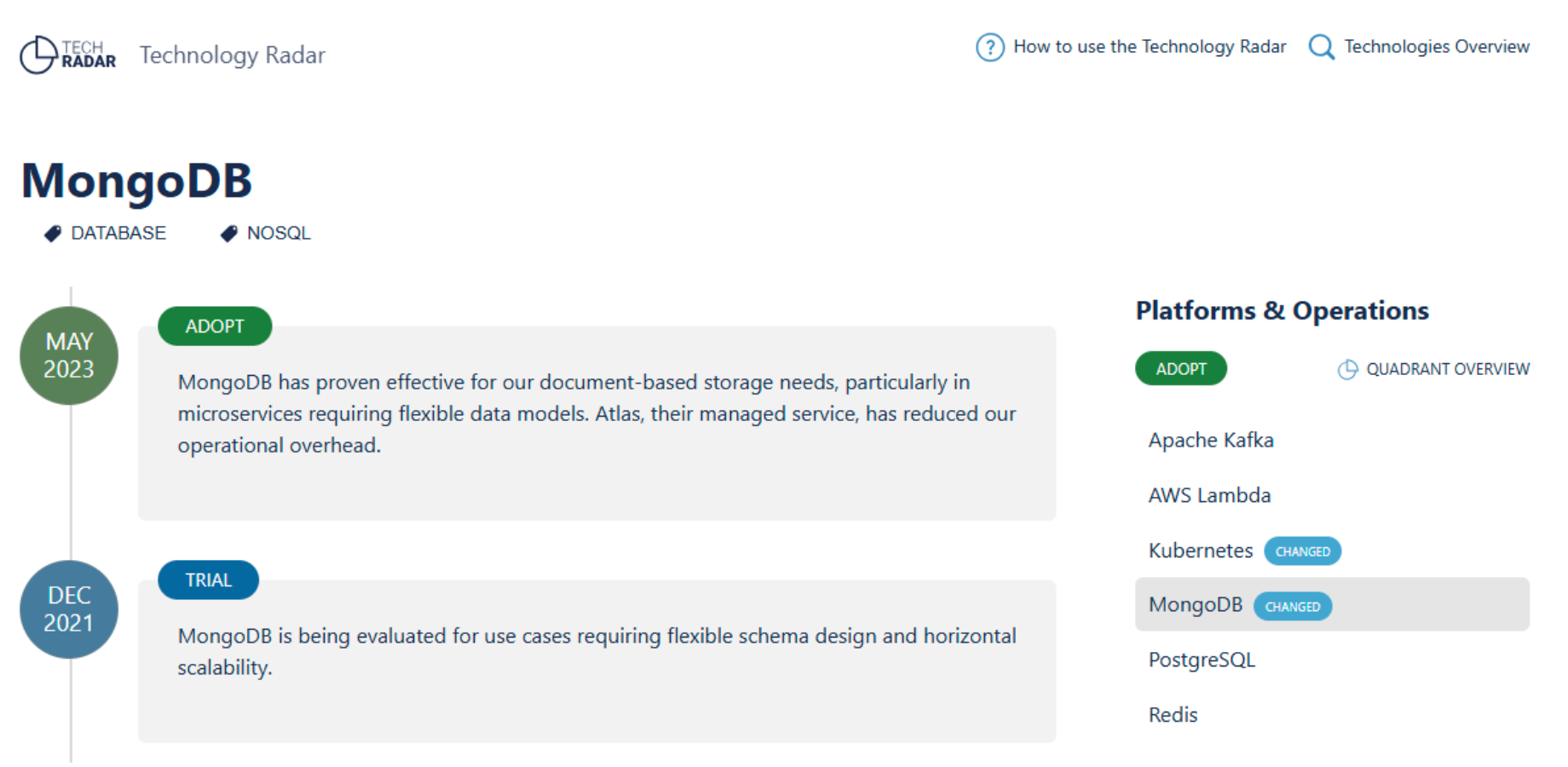Filter by DATABASE tag
This screenshot has width=1568, height=767.
pyautogui.click(x=118, y=234)
